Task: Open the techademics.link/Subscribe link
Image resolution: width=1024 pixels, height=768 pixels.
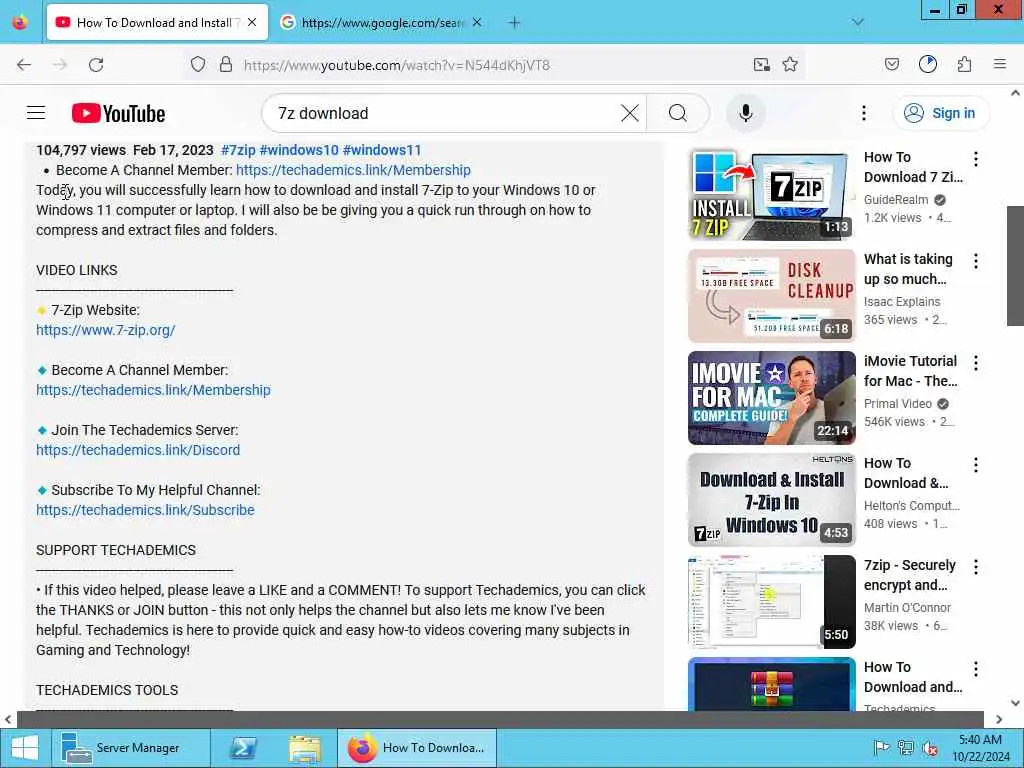Action: coord(145,510)
